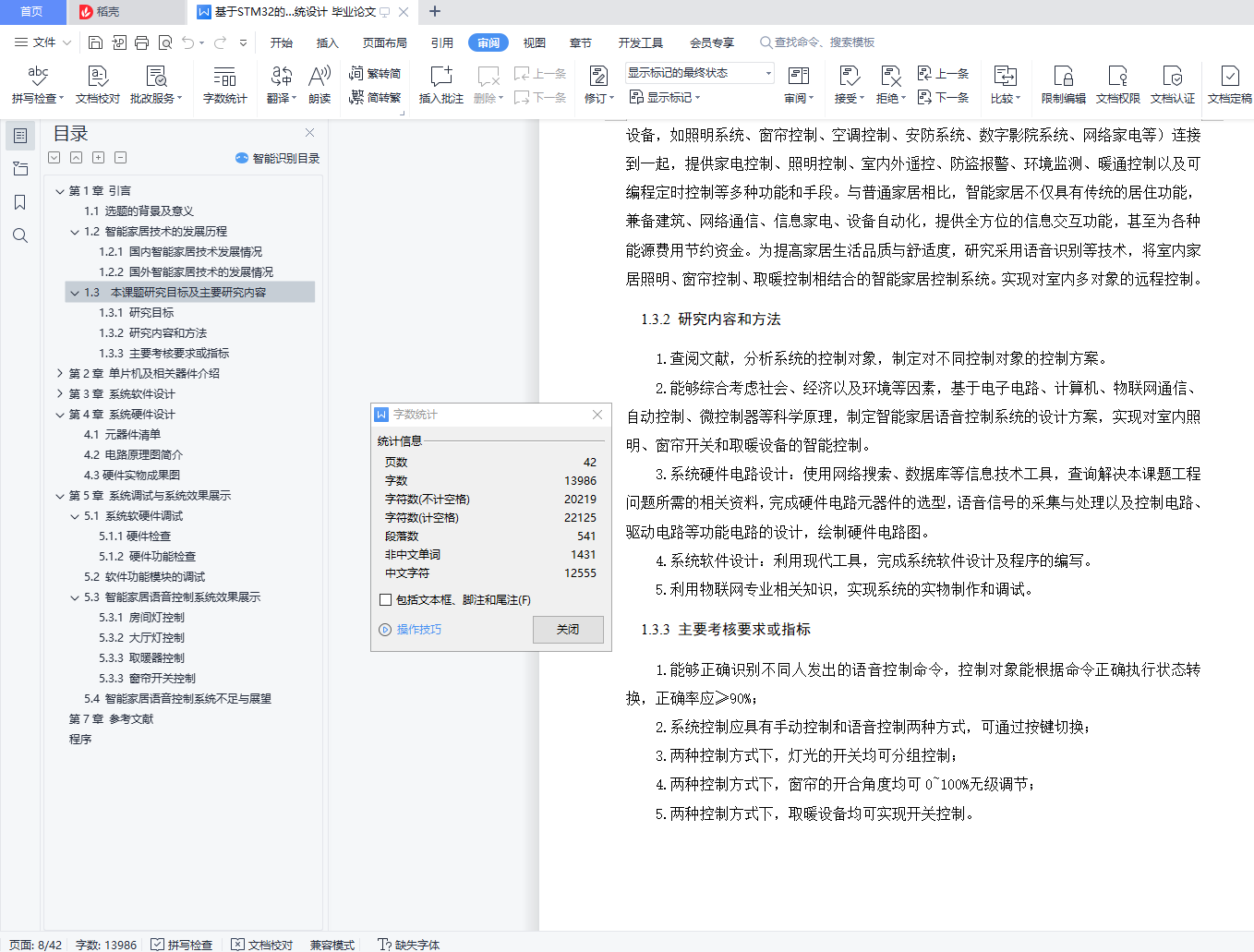Viewport: 1254px width, 952px height.
Task: Open the 引用 ribbon tab
Action: pos(442,42)
